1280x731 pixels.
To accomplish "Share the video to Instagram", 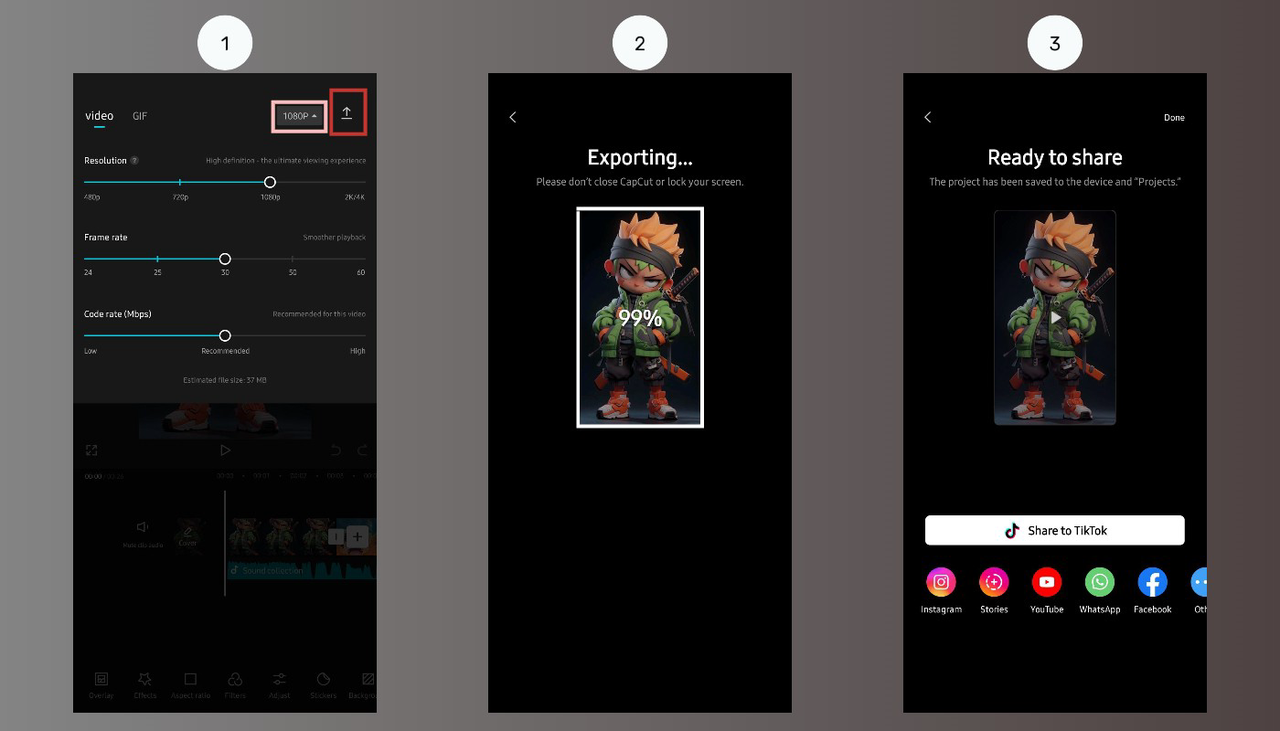I will [x=941, y=582].
